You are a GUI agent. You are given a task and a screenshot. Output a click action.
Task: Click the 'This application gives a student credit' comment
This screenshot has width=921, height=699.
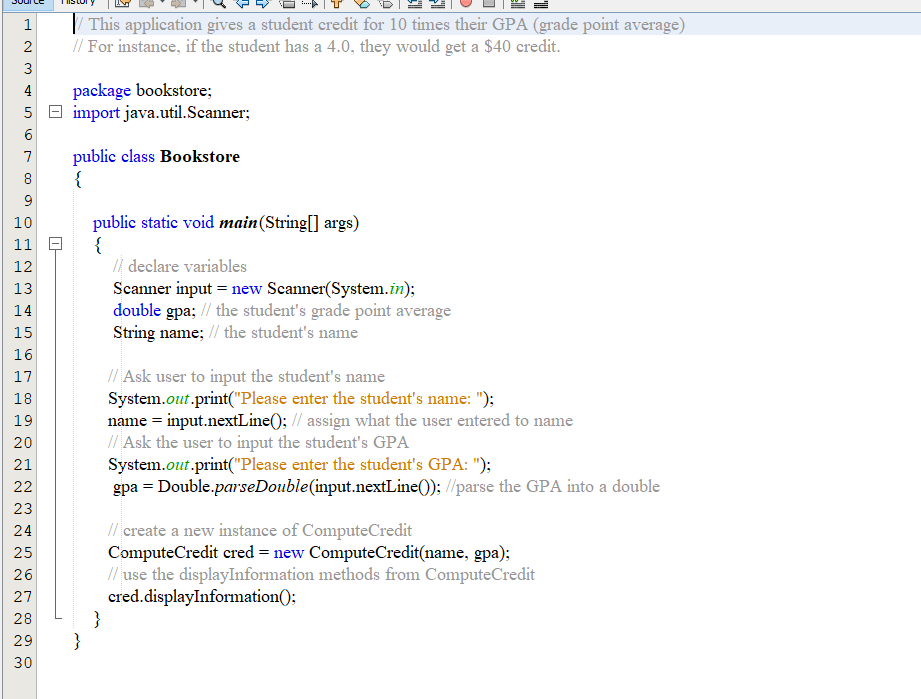click(379, 25)
